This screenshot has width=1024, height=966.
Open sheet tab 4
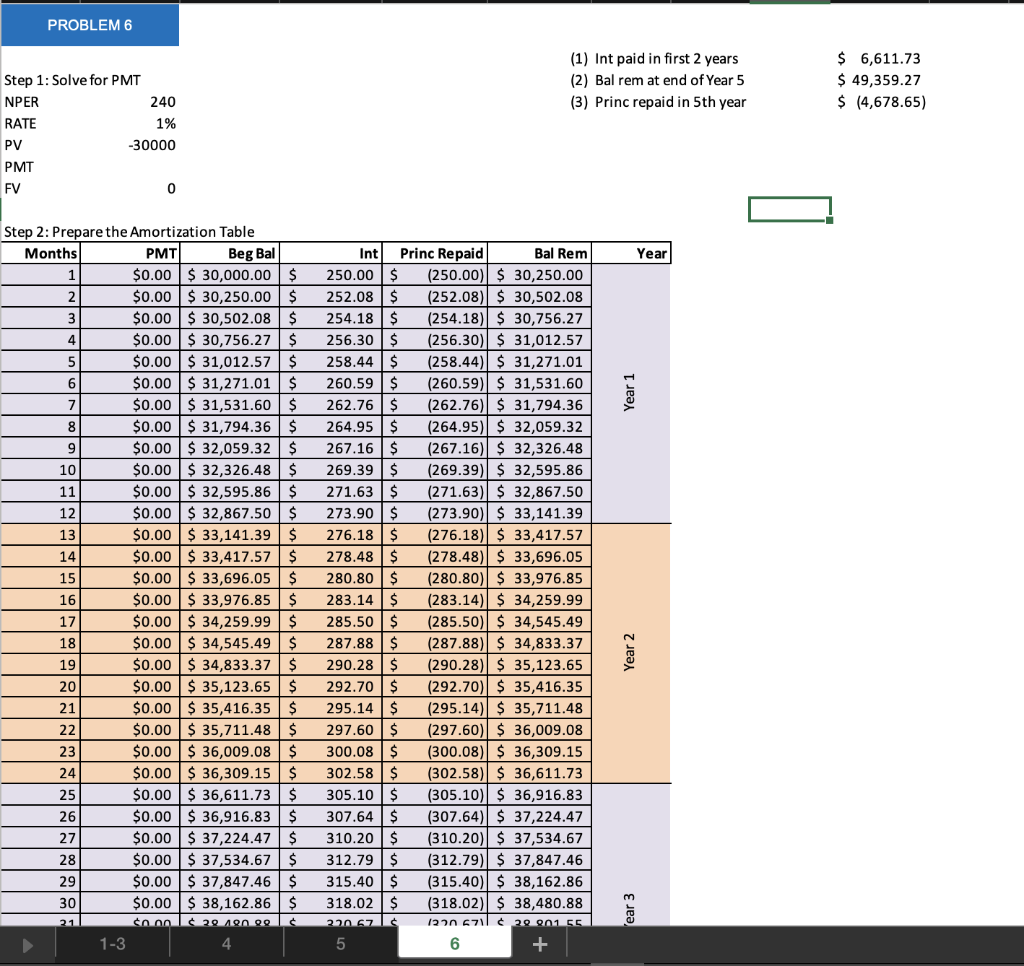tap(227, 942)
